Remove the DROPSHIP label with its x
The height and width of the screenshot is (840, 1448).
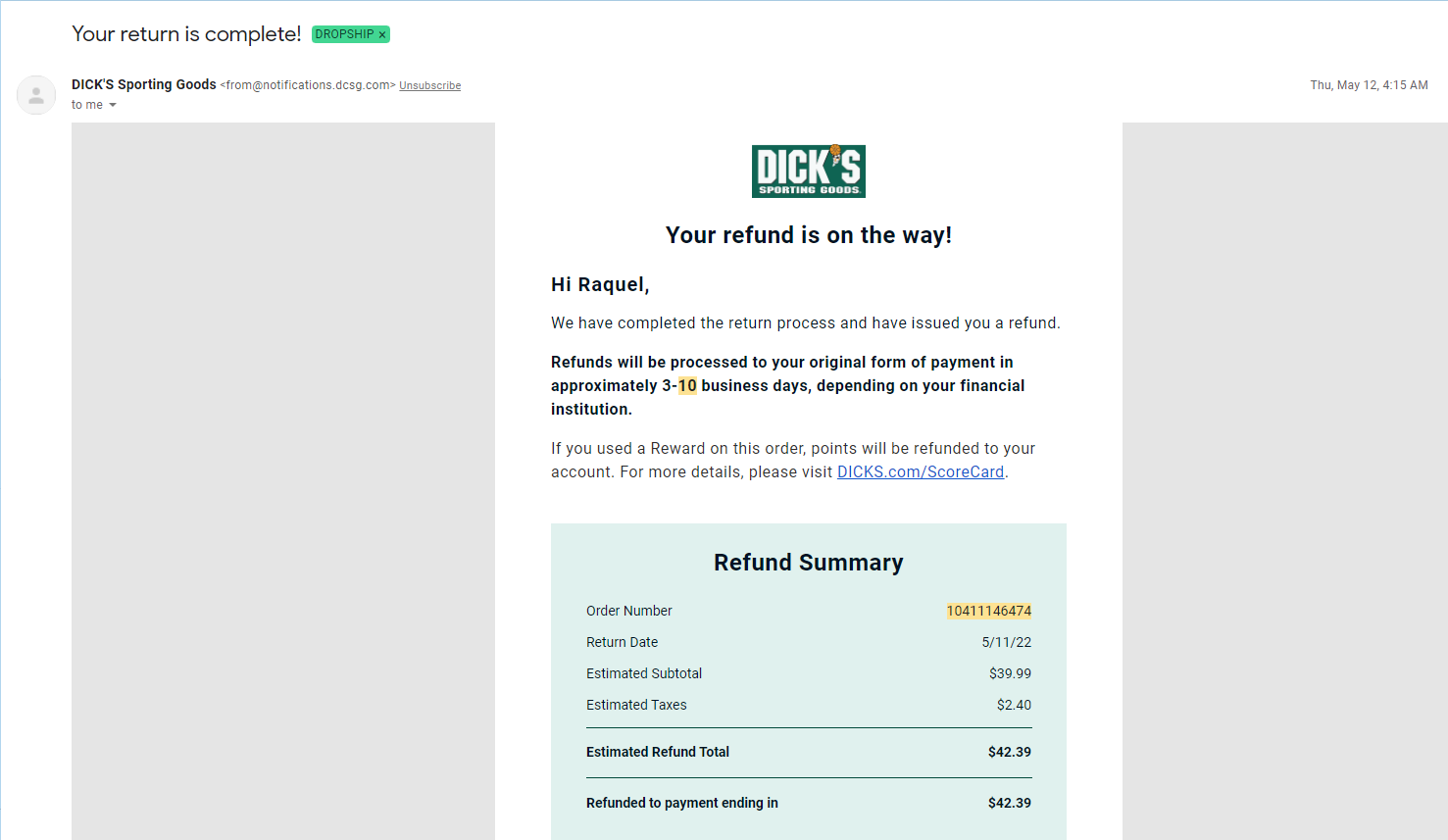[x=382, y=34]
